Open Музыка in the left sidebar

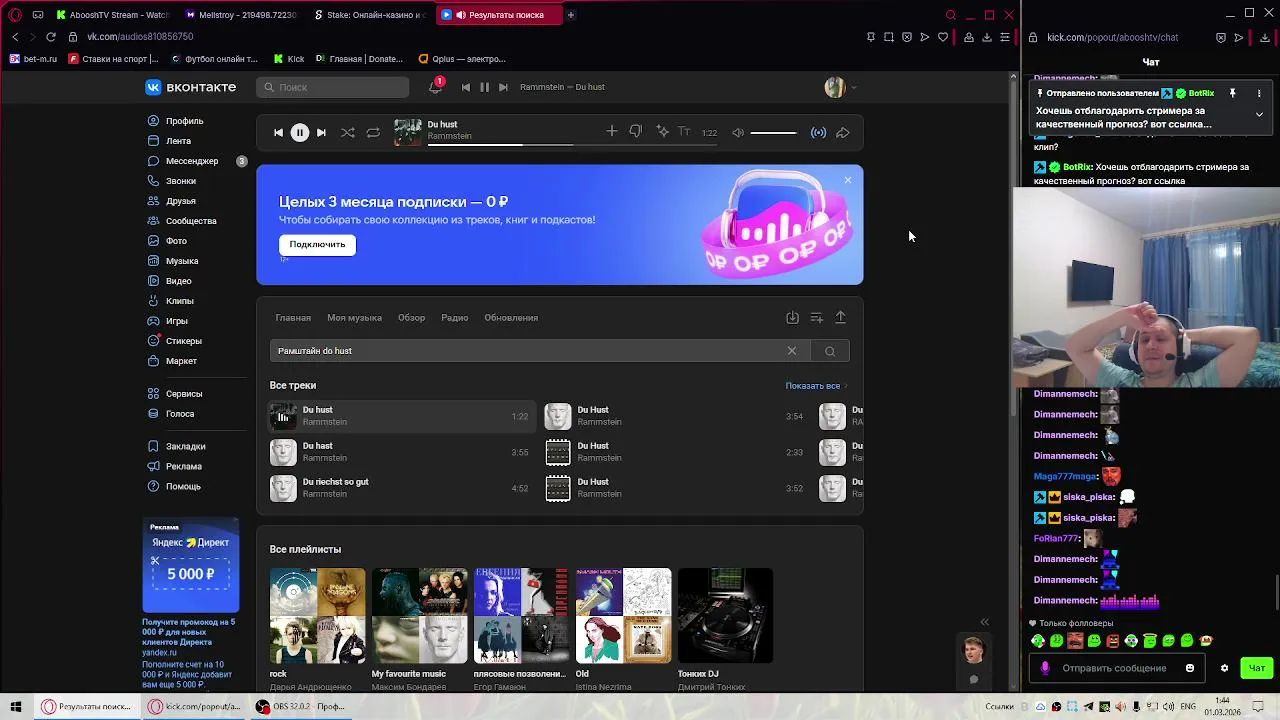point(182,261)
